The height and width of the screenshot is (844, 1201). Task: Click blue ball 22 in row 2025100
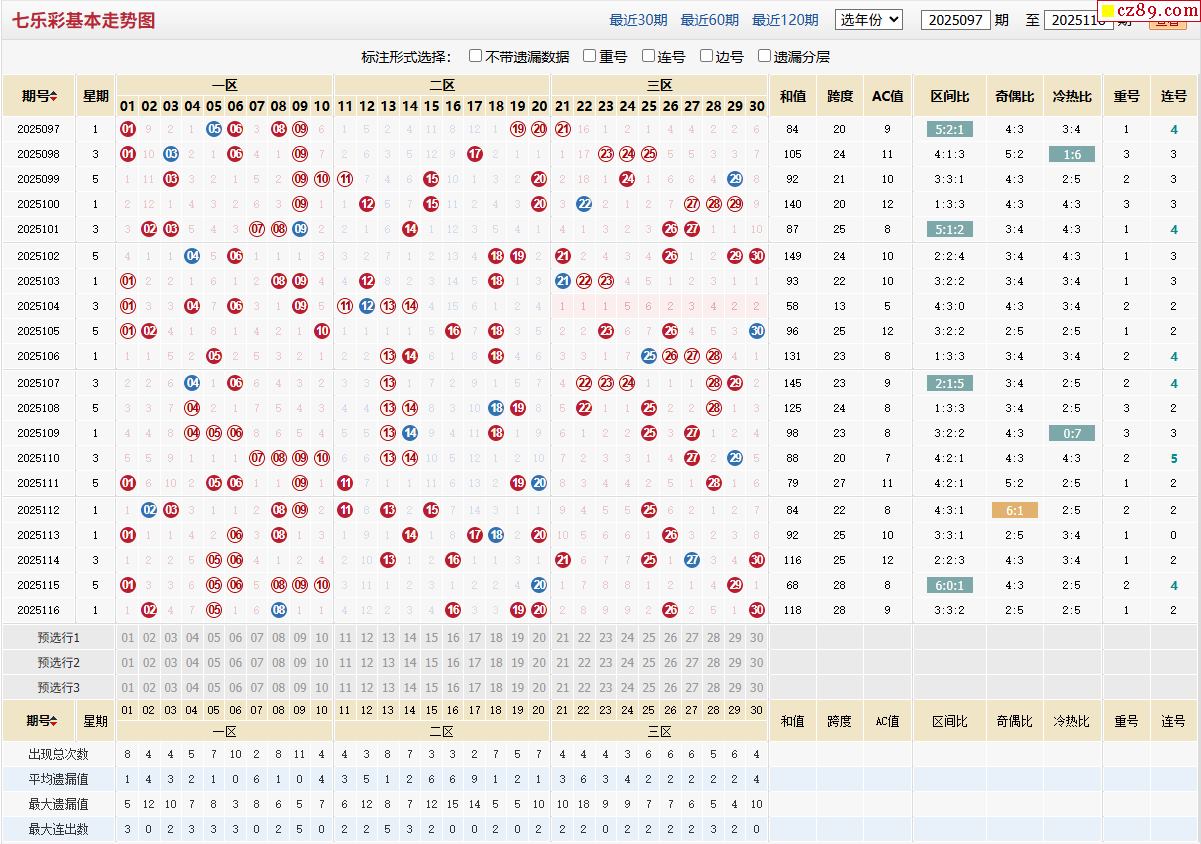pos(584,204)
